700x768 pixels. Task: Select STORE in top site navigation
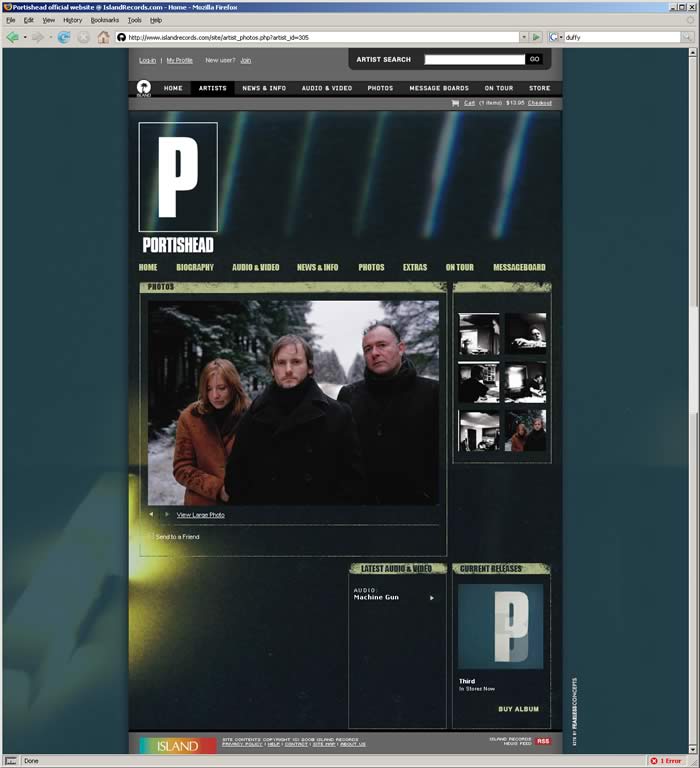[539, 88]
